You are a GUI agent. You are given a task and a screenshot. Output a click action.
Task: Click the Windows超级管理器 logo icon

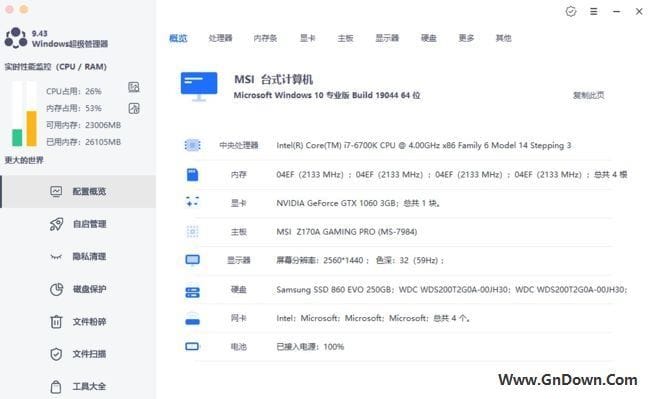pyautogui.click(x=16, y=38)
